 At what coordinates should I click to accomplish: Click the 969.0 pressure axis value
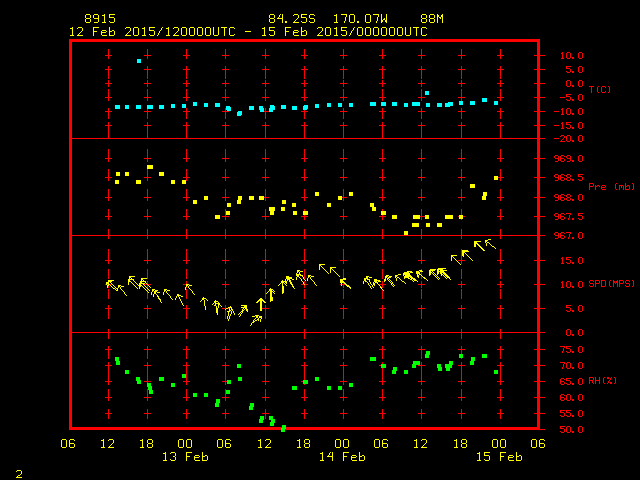[569, 158]
